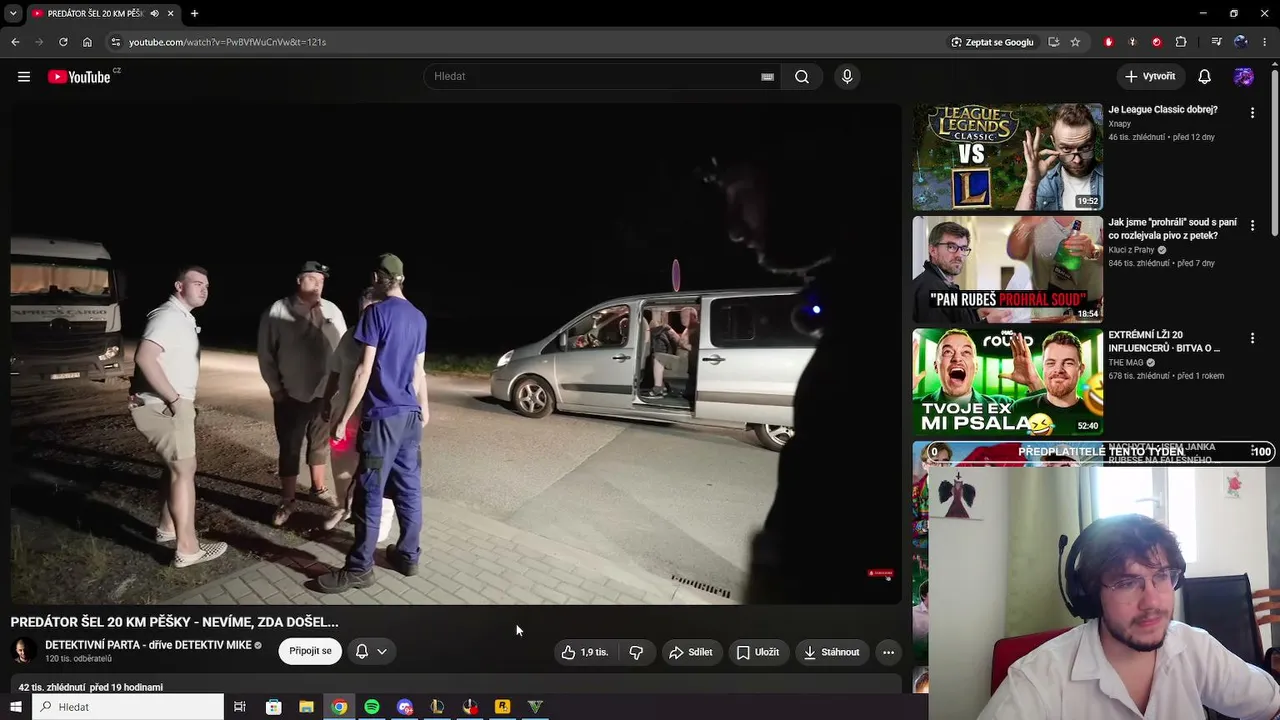The width and height of the screenshot is (1280, 720).
Task: Open Windows Start menu
Action: (15, 707)
